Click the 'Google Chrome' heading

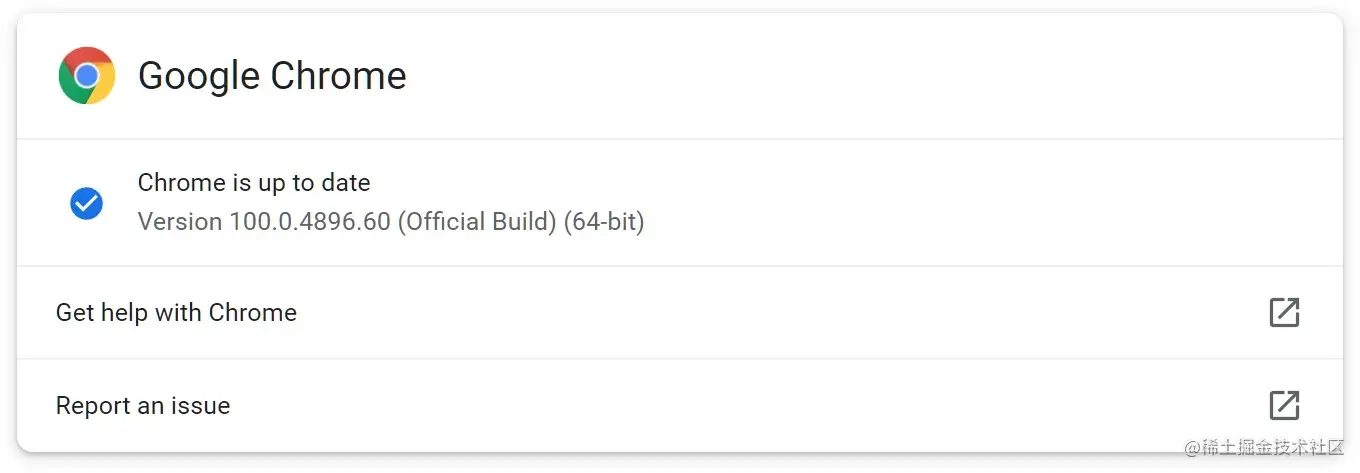point(272,76)
